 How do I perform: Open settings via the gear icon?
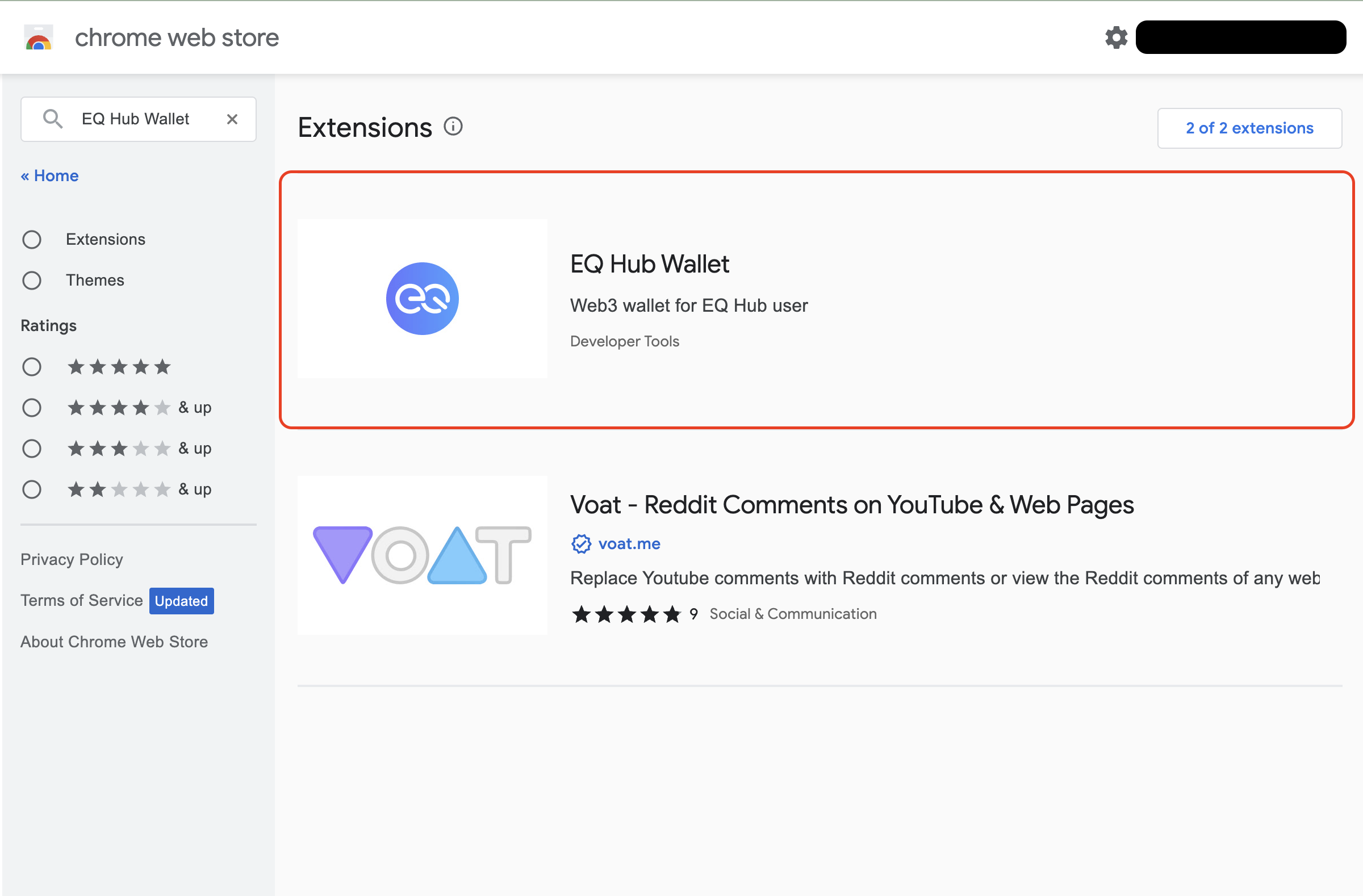[x=1115, y=38]
